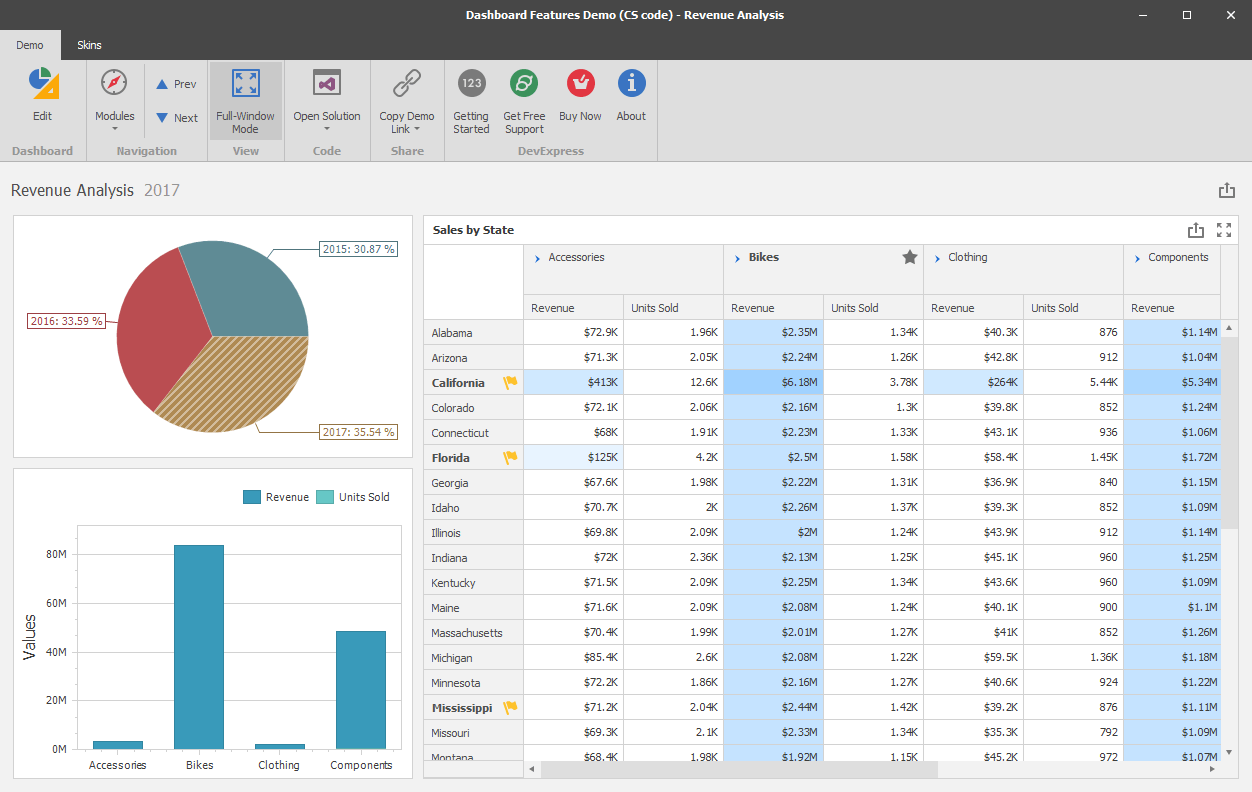Expand the Clothing column group
The image size is (1252, 792).
click(x=938, y=258)
